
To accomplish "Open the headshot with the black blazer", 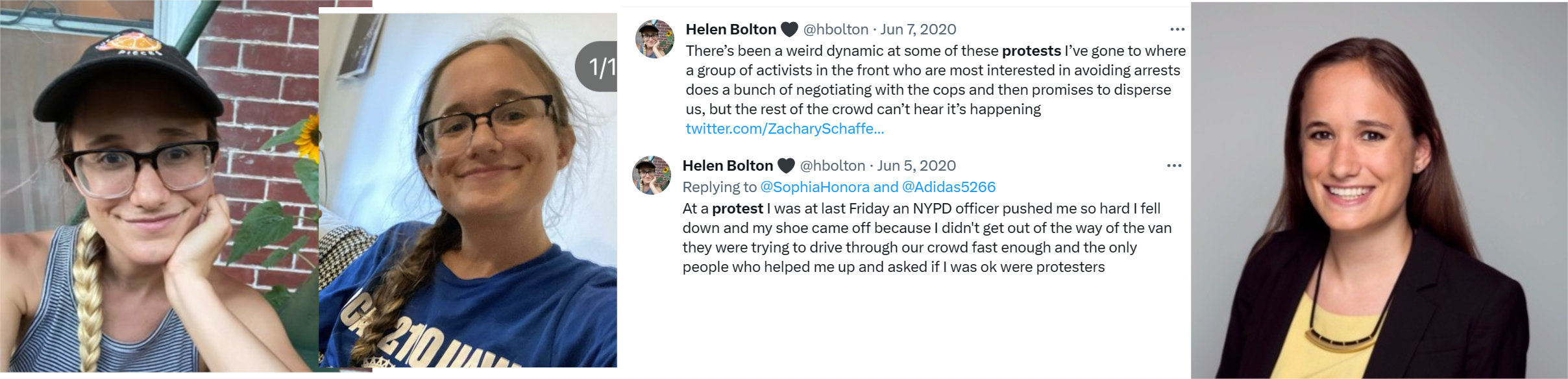I will [x=1378, y=189].
